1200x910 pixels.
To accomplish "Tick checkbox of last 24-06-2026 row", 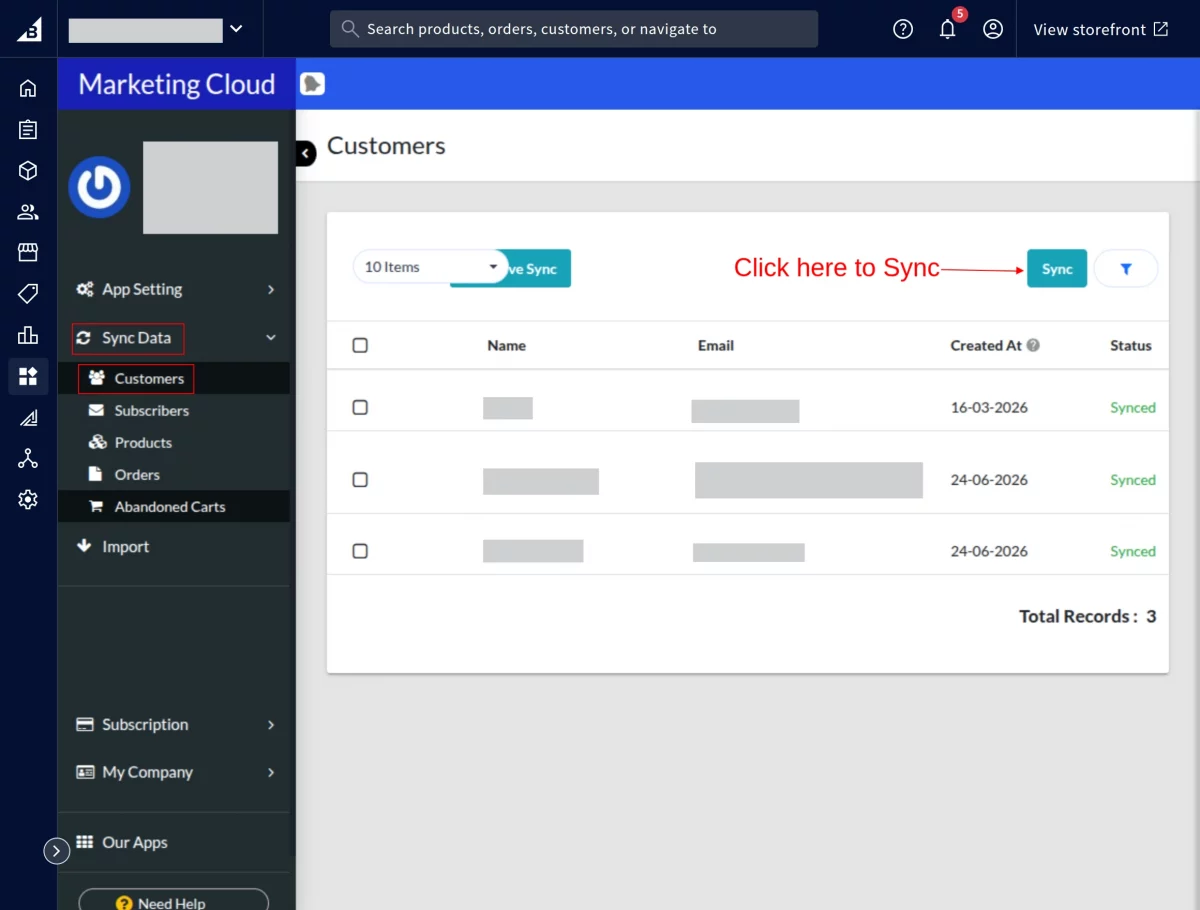I will (x=360, y=551).
